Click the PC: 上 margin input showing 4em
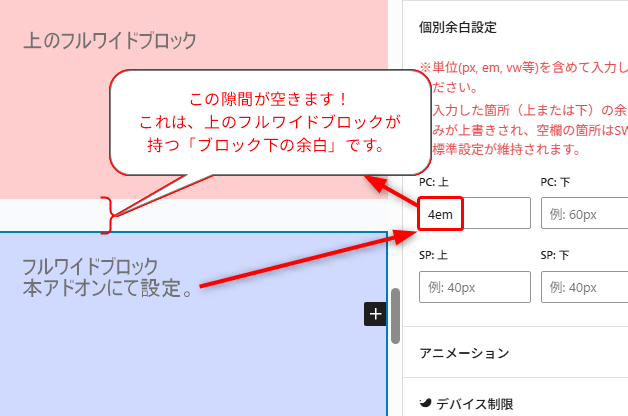The image size is (628, 416). tap(475, 213)
